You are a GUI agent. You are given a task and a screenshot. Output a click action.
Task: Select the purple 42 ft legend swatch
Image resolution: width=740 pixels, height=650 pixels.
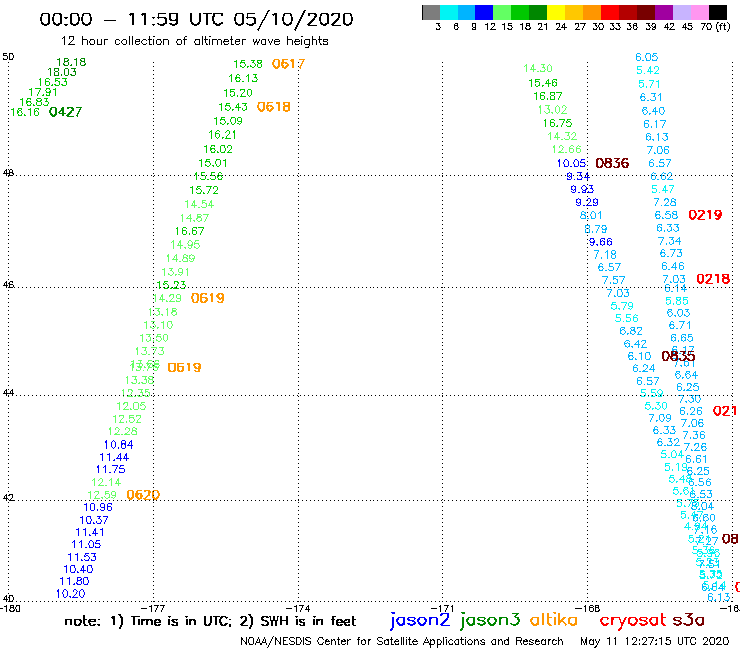pos(664,12)
